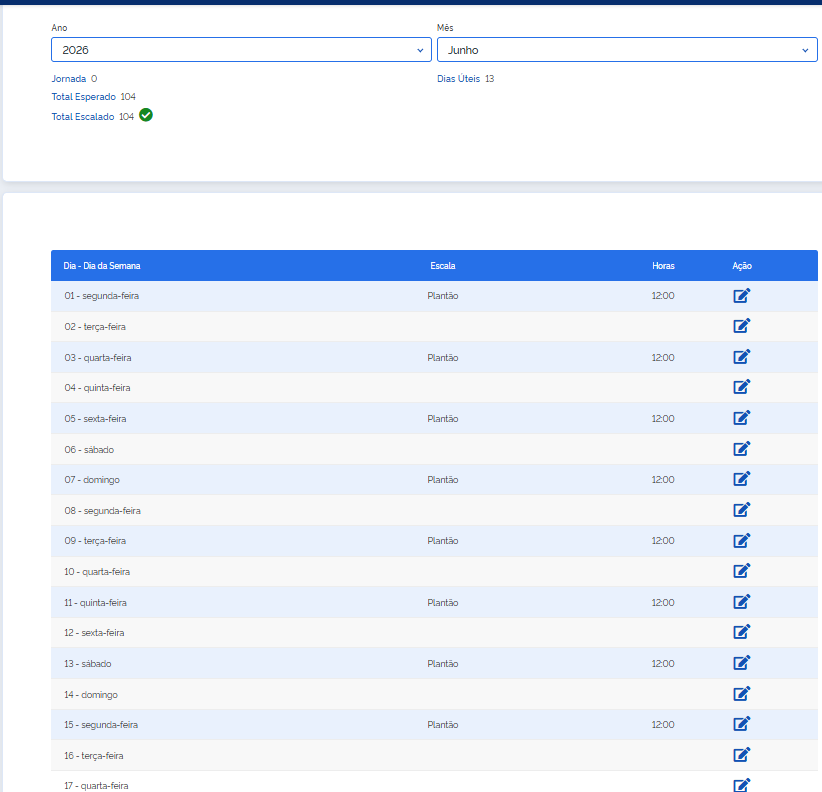822x792 pixels.
Task: Edit the 10 - quarta-feira row
Action: [741, 571]
